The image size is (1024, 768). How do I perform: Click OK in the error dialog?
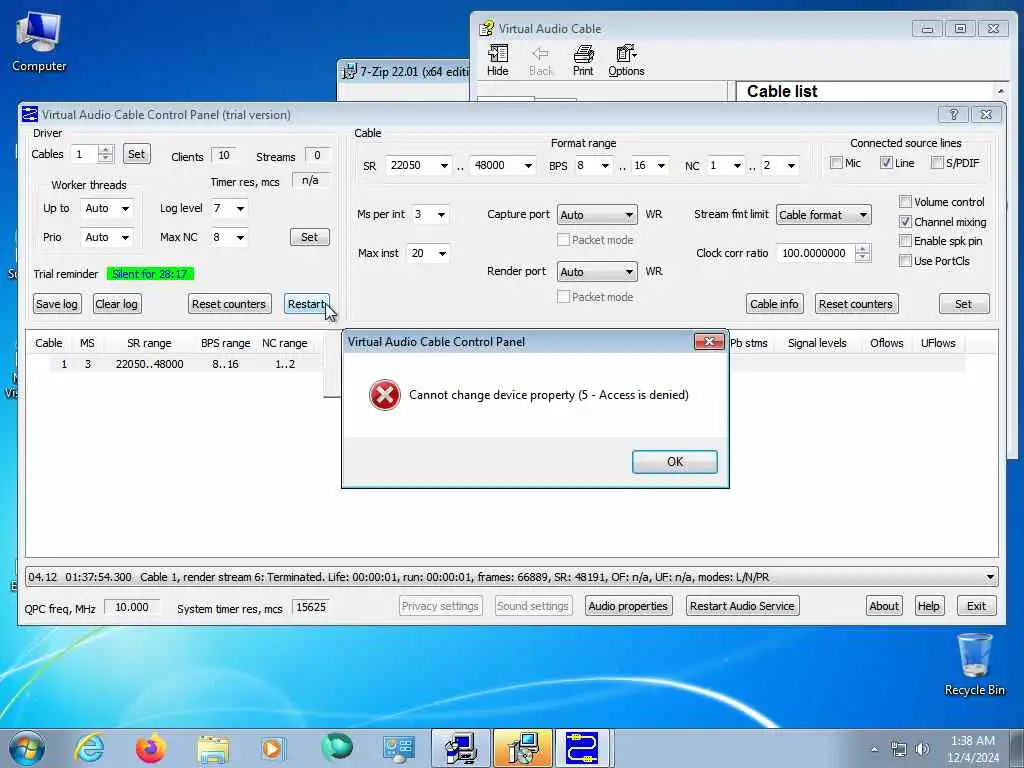click(x=675, y=462)
